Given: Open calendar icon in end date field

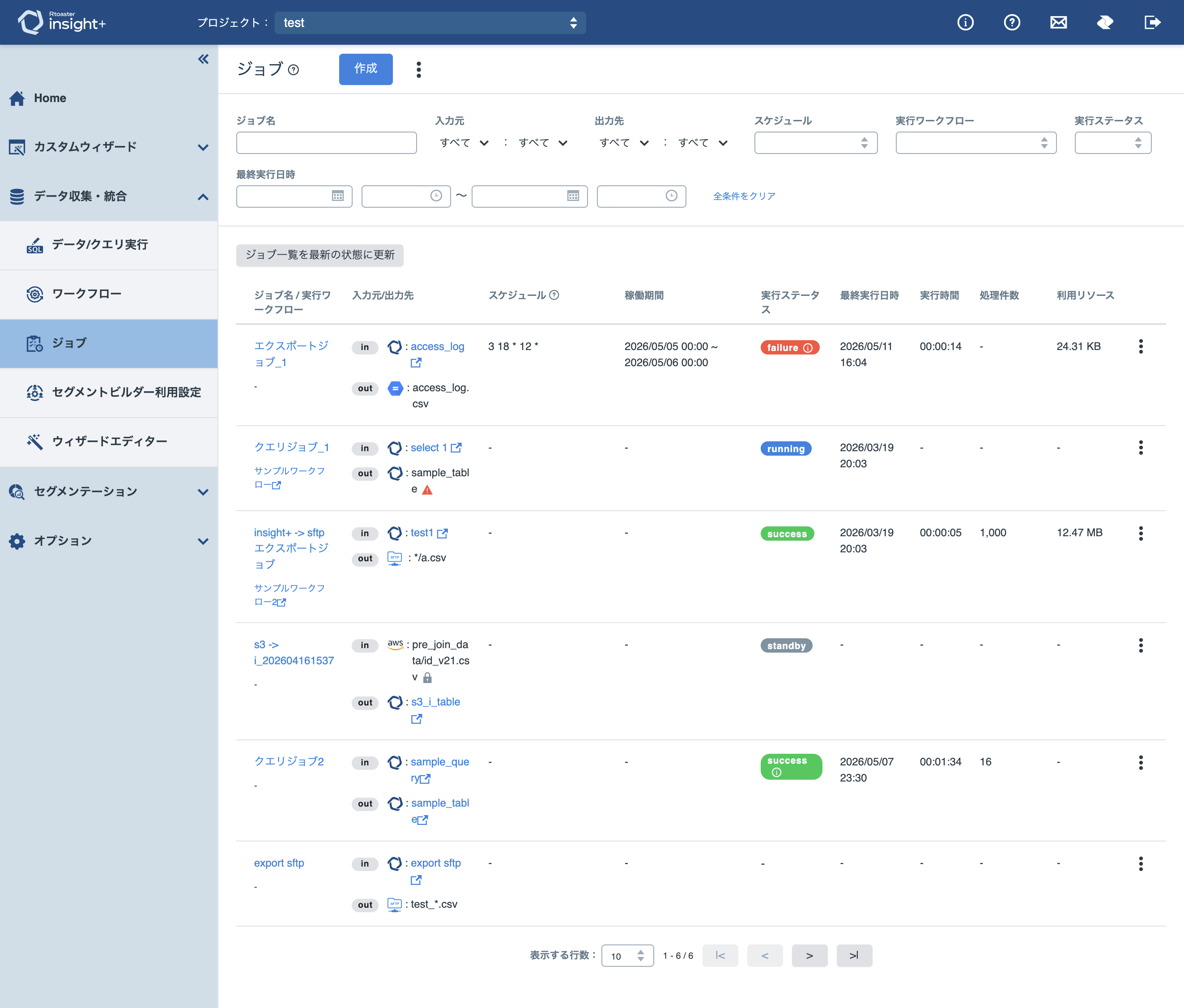Looking at the screenshot, I should pos(573,196).
